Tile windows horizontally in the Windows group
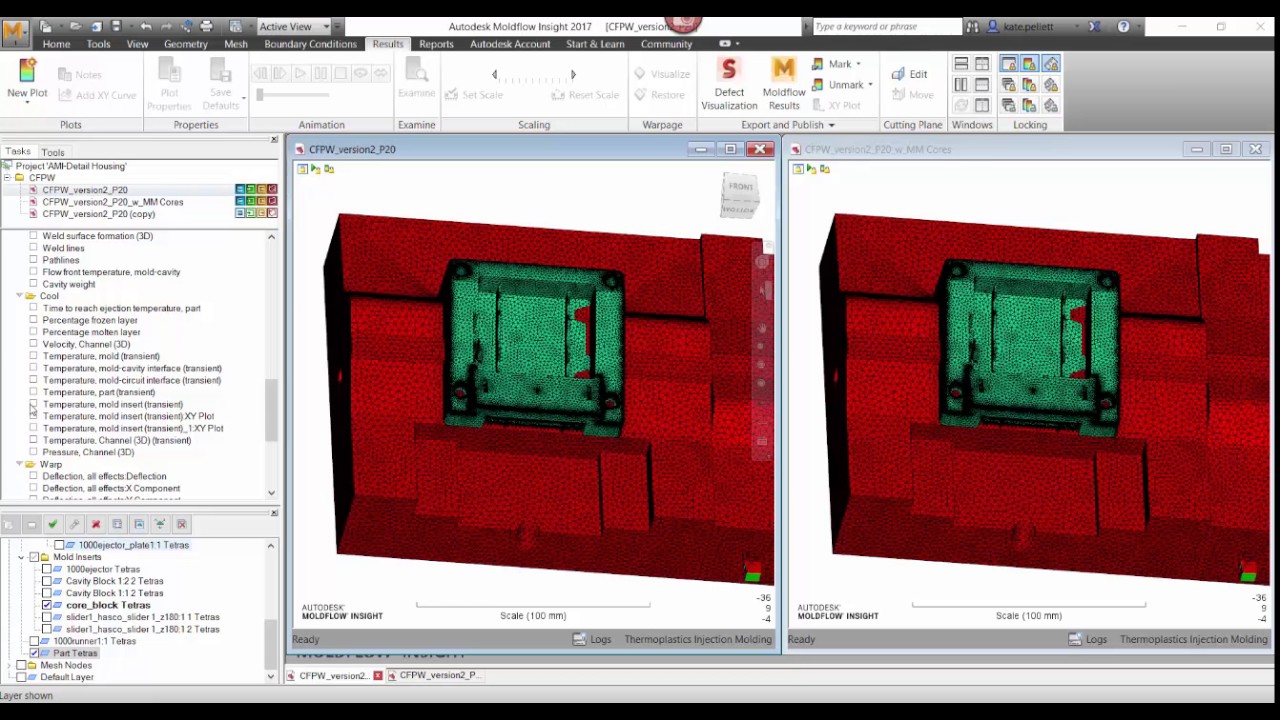Image resolution: width=1280 pixels, height=720 pixels. tap(960, 65)
